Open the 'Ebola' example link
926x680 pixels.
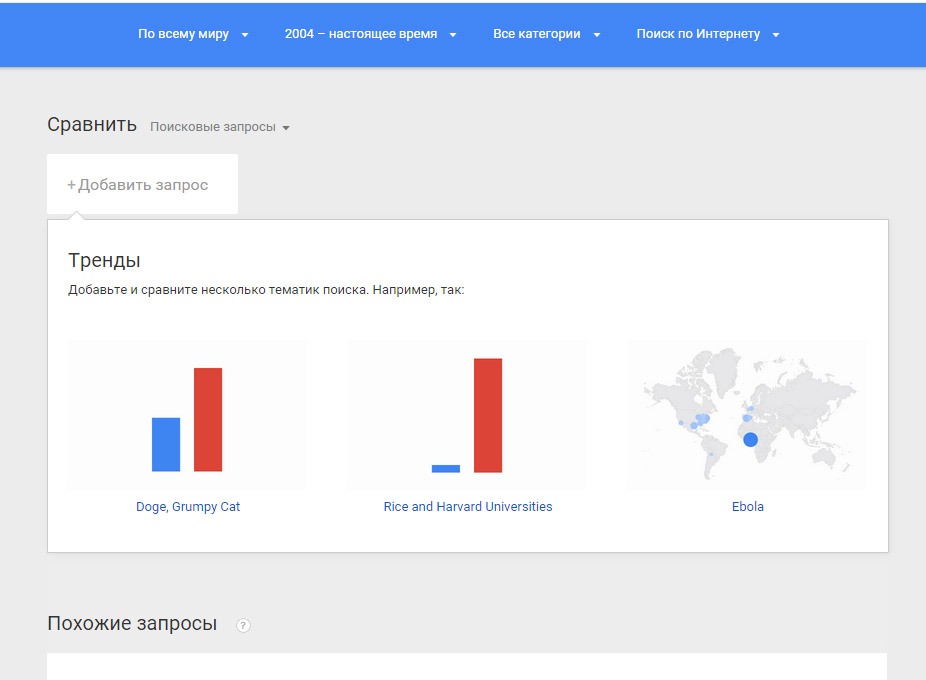pos(748,506)
